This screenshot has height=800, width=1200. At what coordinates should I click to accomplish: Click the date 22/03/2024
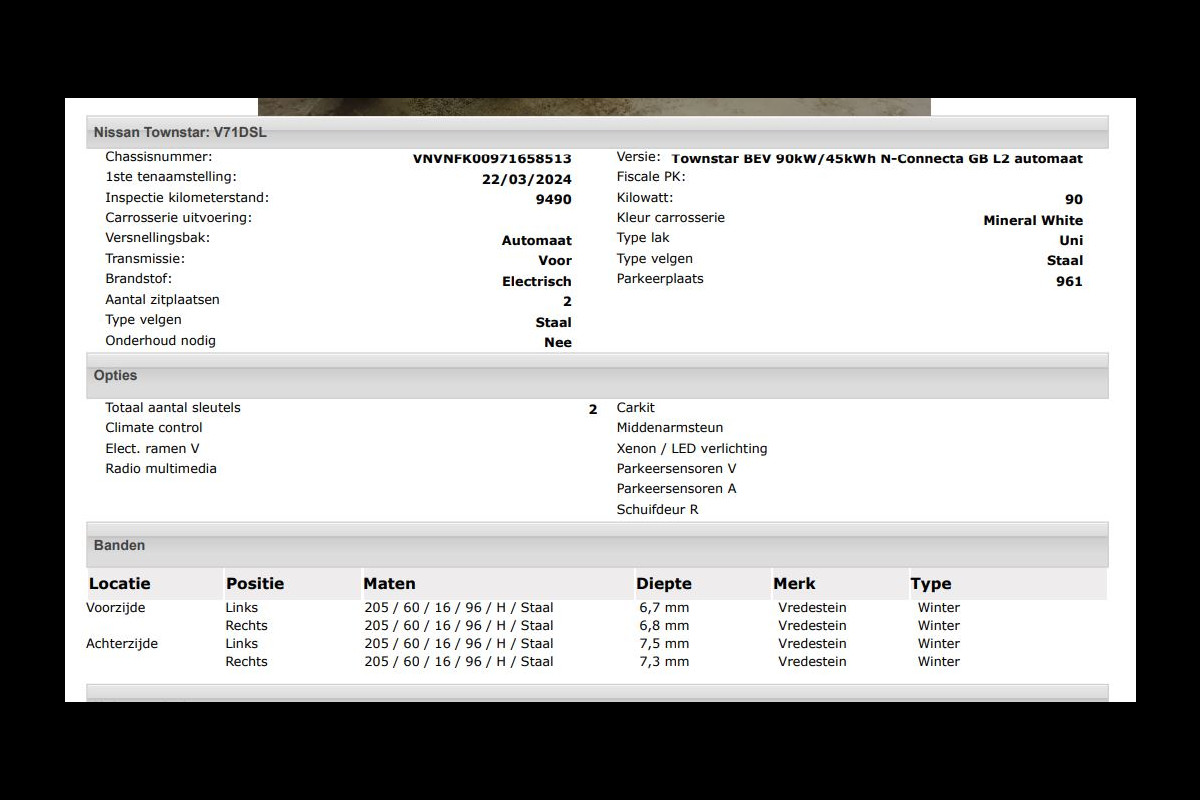pyautogui.click(x=526, y=179)
